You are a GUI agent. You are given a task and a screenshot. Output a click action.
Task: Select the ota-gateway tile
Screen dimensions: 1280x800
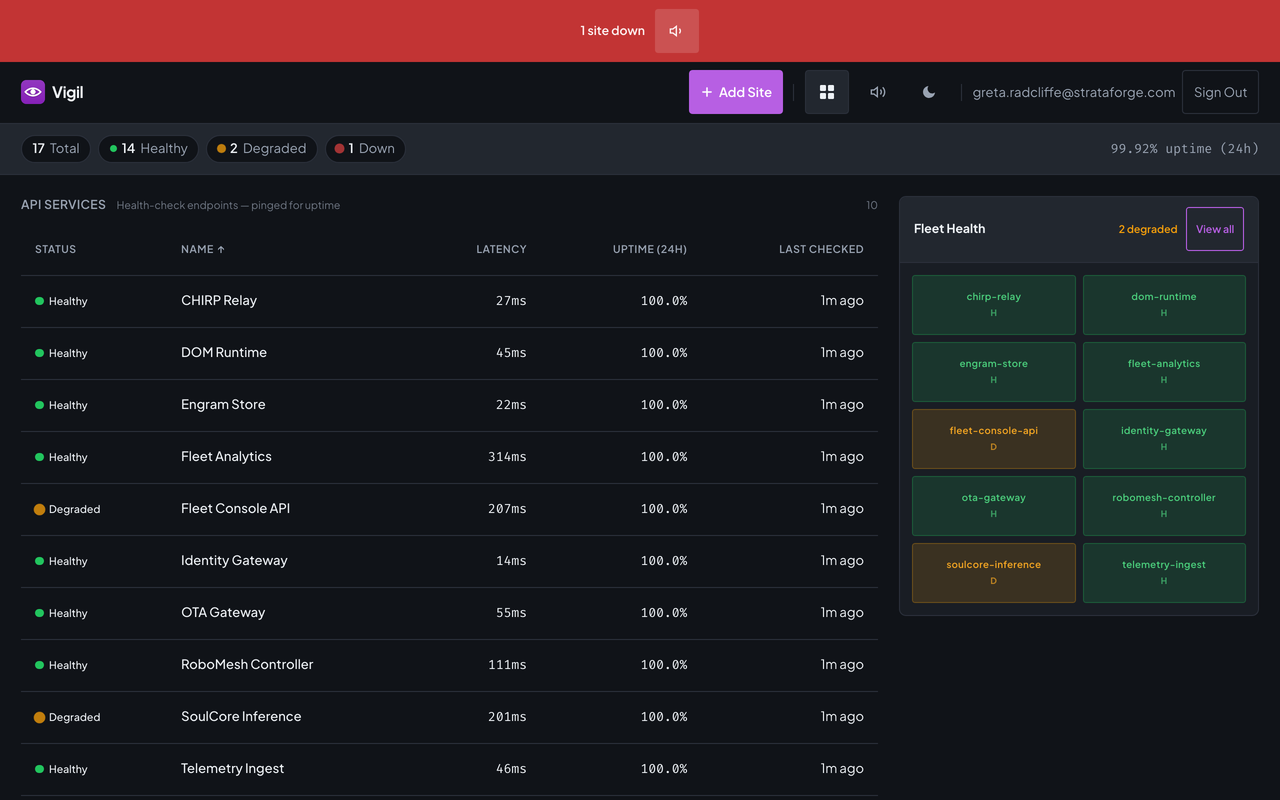click(x=994, y=506)
